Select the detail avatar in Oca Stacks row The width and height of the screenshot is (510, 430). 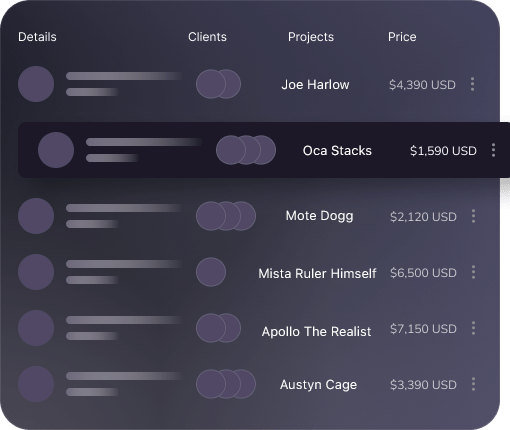coord(56,150)
